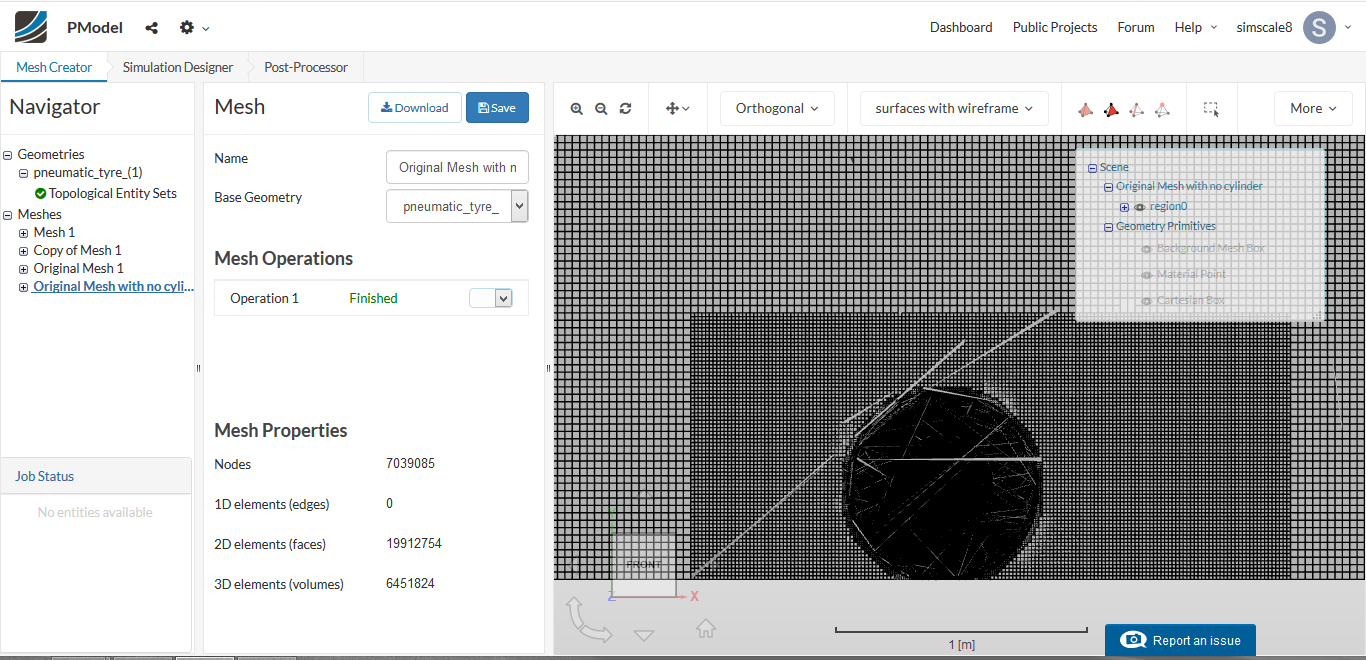Toggle visibility of region0 eye icon
The width and height of the screenshot is (1366, 660).
click(x=1139, y=207)
